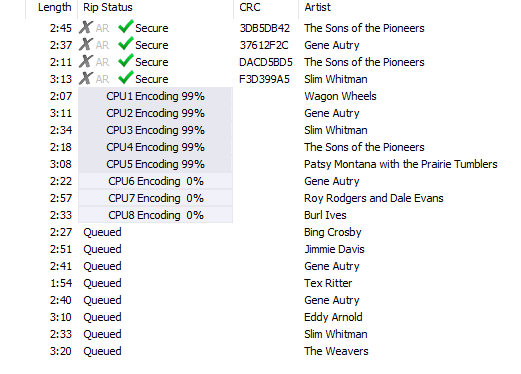Select the CPU1 Encoding 99% progress bar
Screen dimensions: 521x374
point(155,96)
